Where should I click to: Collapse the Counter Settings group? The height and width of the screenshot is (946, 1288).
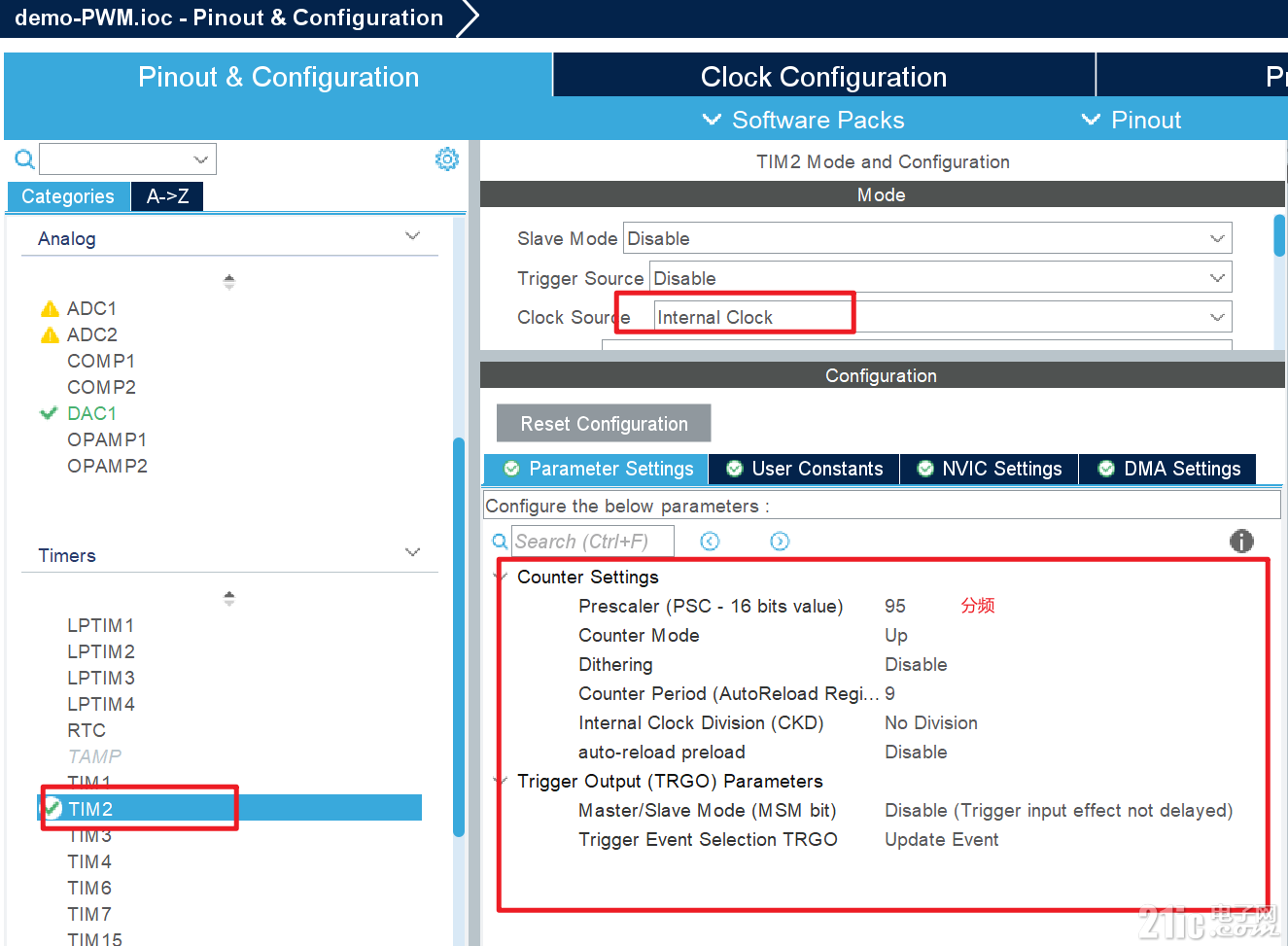coord(501,578)
